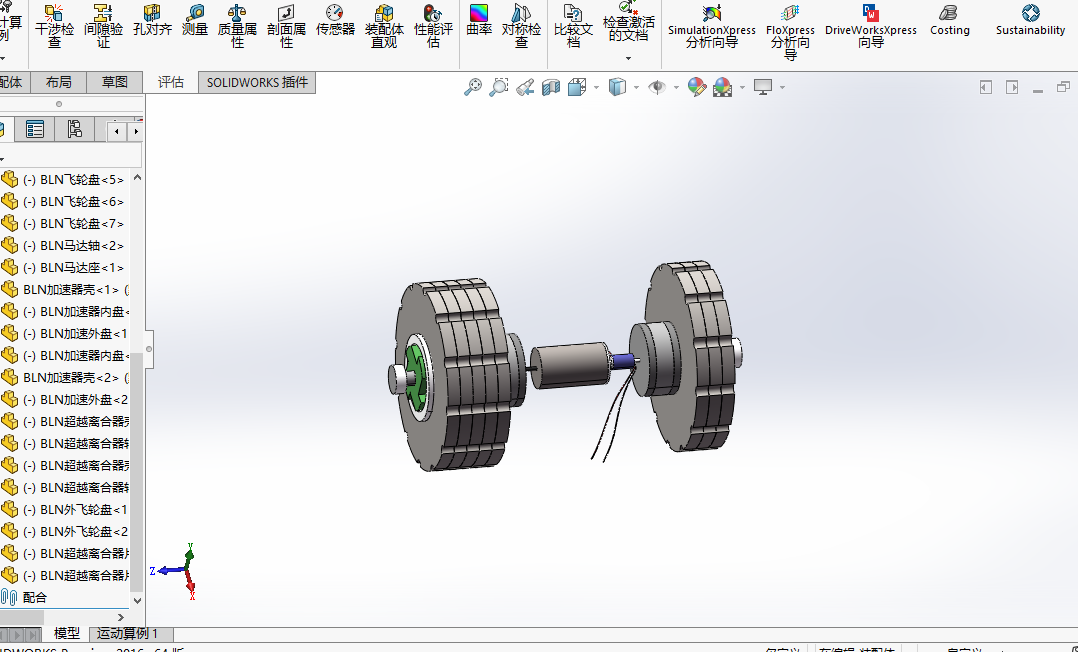
Task: Click Zoom to Area icon
Action: 498,87
